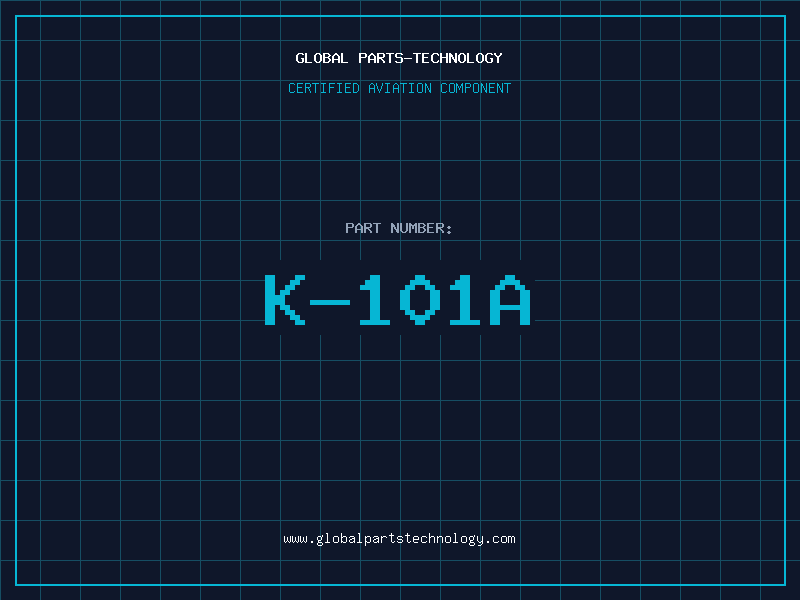Click the ".com" ending of the URL

pos(501,539)
